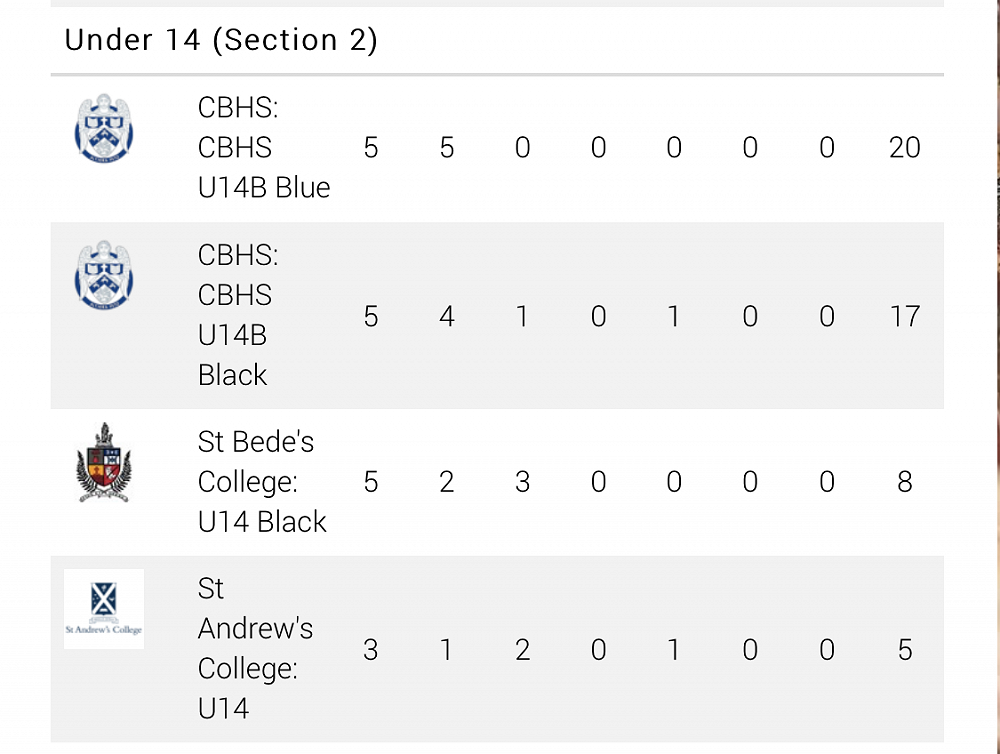Click the 17 points total for CBHS U14B Black
The image size is (1000, 754).
904,316
